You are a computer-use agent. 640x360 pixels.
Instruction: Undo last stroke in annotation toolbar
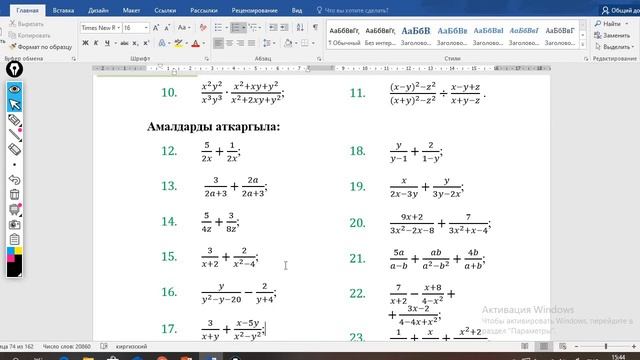pyautogui.click(x=14, y=180)
